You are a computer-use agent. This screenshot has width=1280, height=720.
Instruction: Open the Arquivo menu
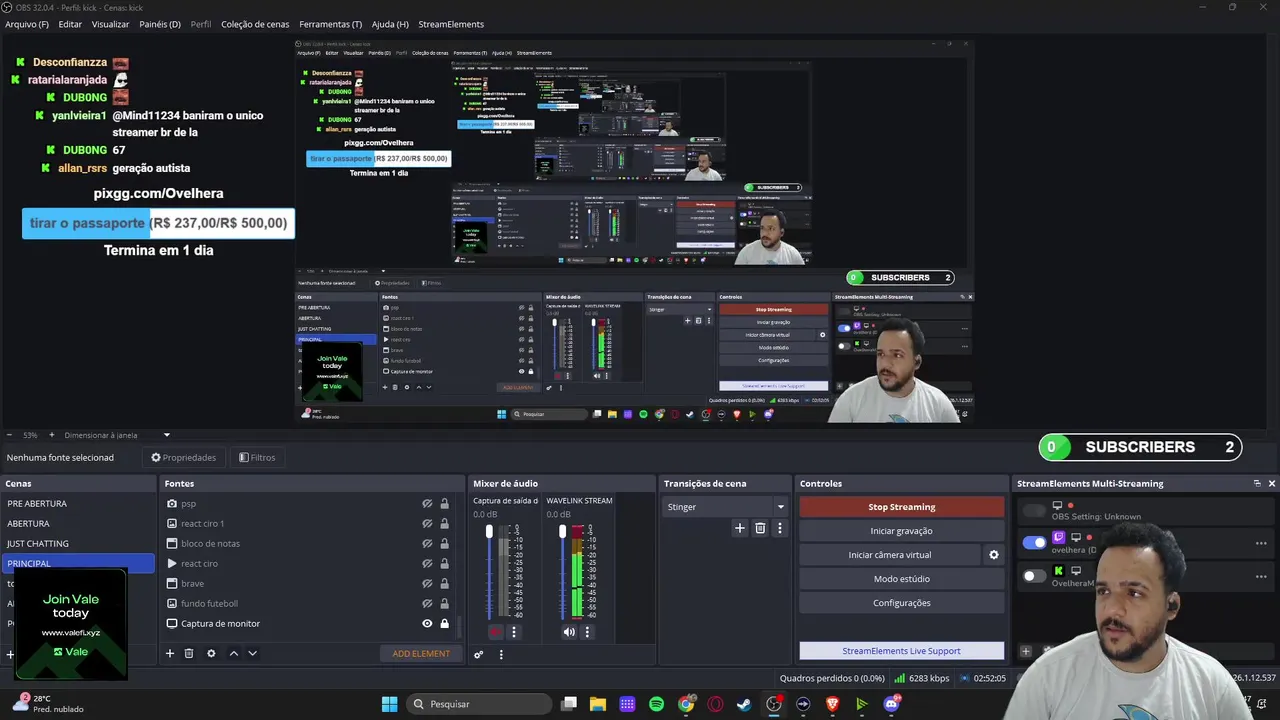[x=27, y=24]
